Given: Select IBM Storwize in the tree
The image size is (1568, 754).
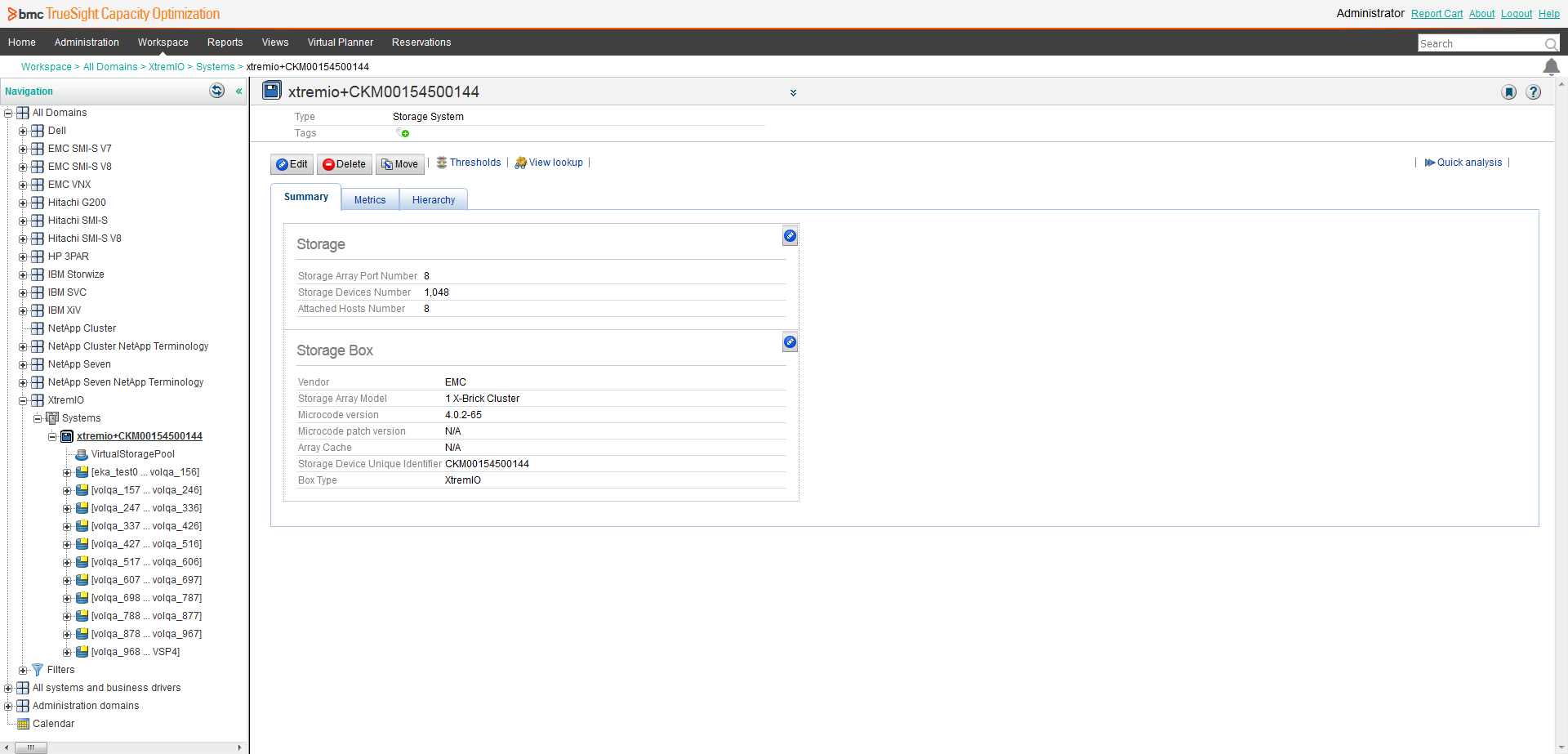Looking at the screenshot, I should (x=76, y=274).
